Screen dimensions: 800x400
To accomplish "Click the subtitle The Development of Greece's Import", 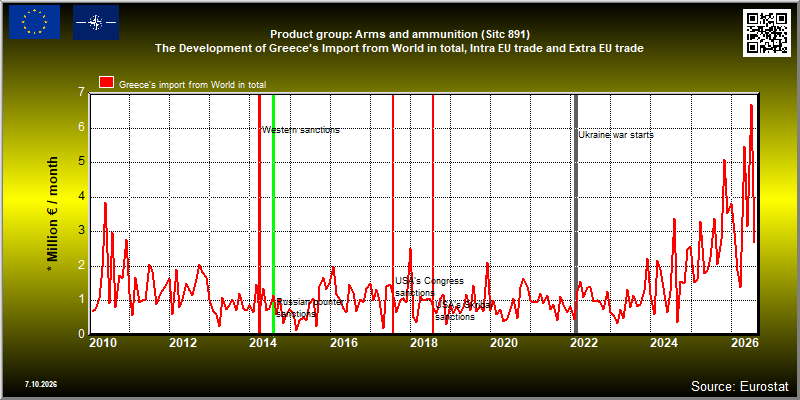I will (399, 48).
